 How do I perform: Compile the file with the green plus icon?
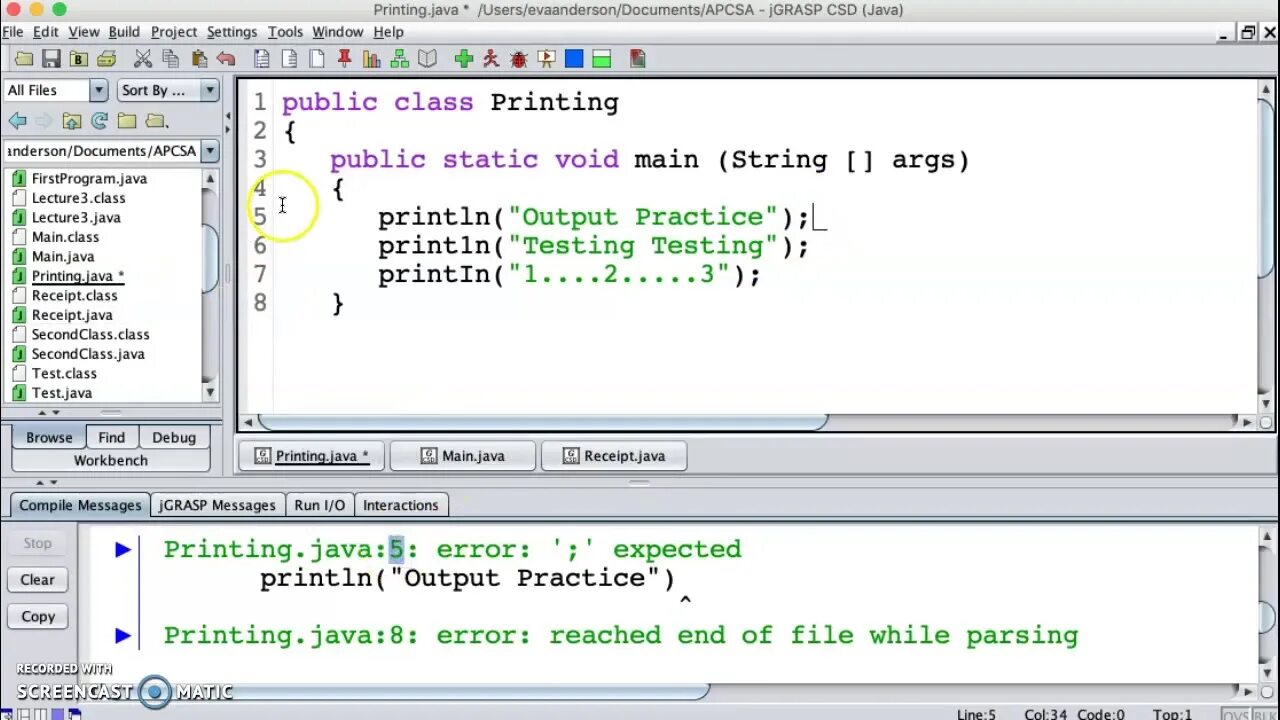click(x=463, y=59)
